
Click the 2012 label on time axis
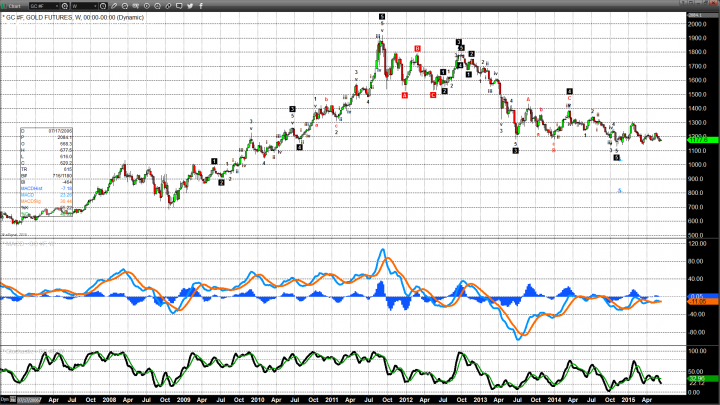(x=406, y=400)
